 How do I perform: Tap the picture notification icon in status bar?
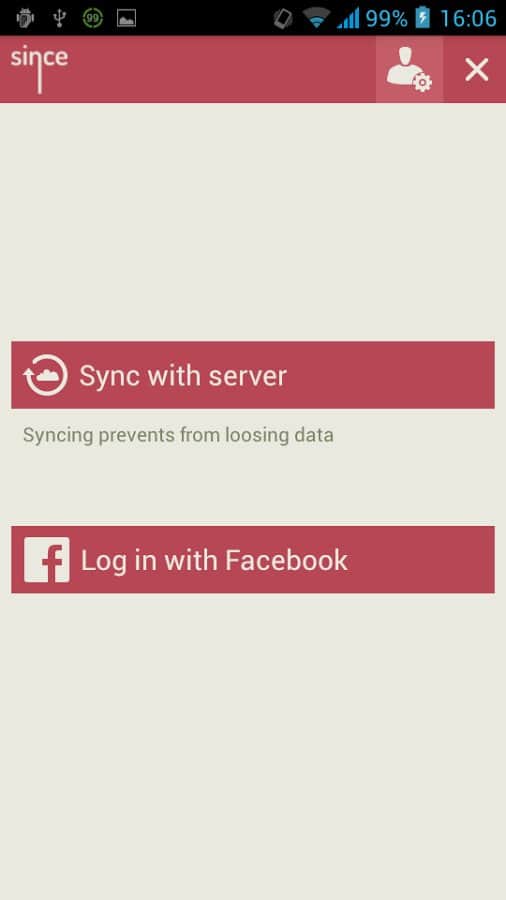(126, 18)
